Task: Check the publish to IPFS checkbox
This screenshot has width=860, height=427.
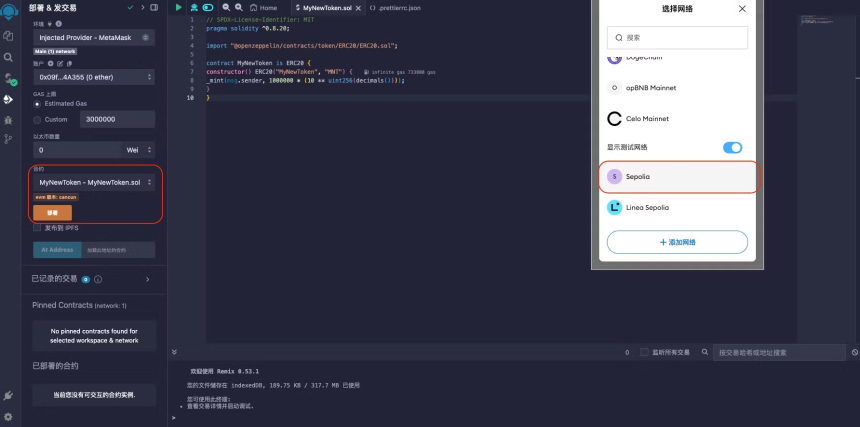Action: pos(37,227)
